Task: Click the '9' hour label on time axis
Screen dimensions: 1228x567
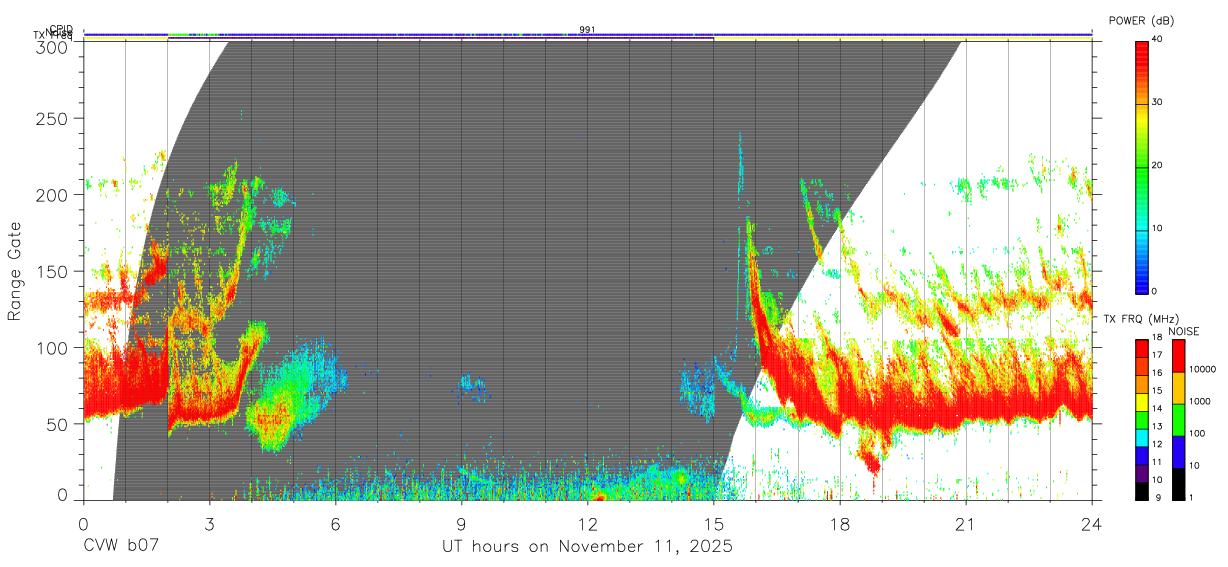Action: pyautogui.click(x=462, y=523)
